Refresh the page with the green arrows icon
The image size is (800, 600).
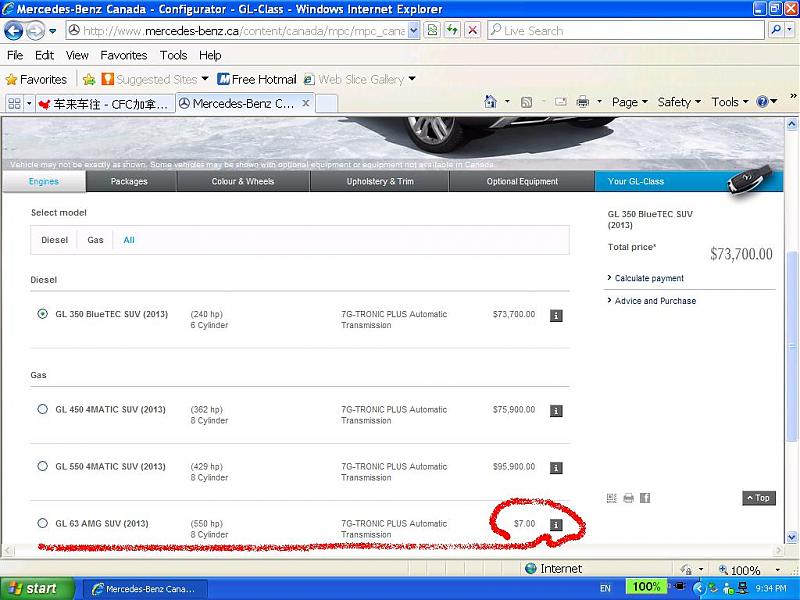tap(452, 31)
